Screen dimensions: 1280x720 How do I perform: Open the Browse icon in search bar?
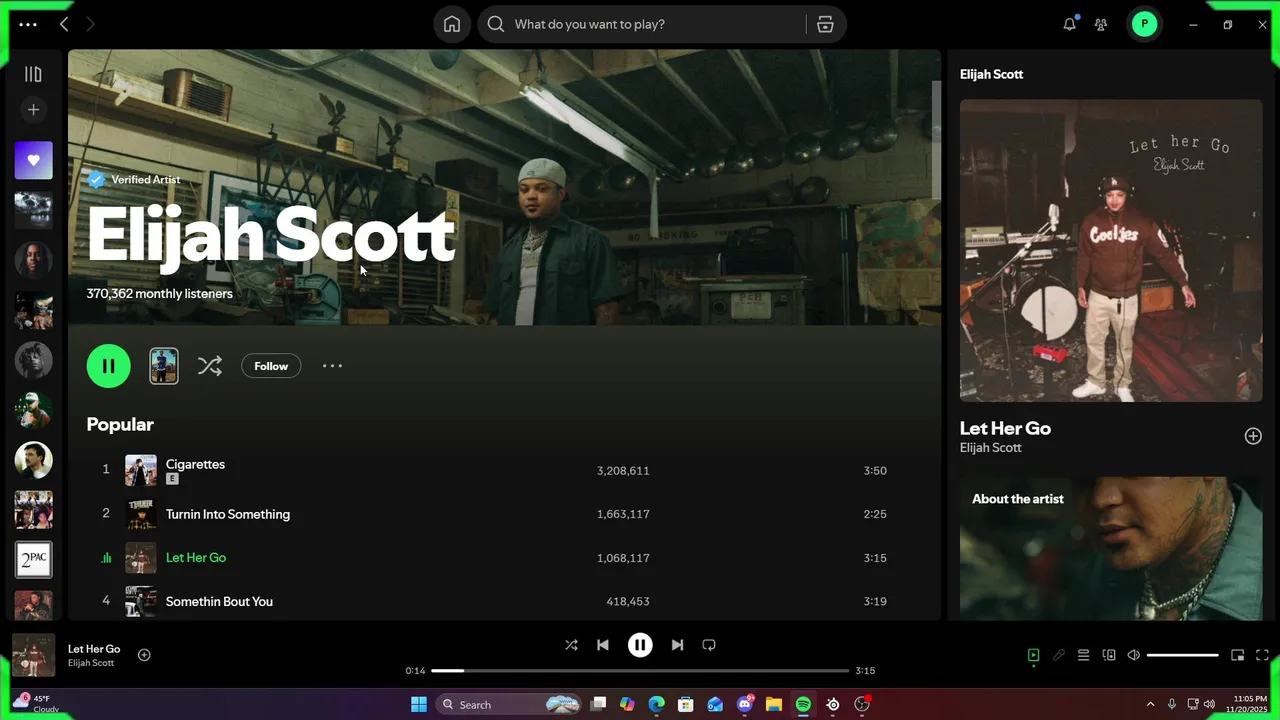[x=825, y=24]
